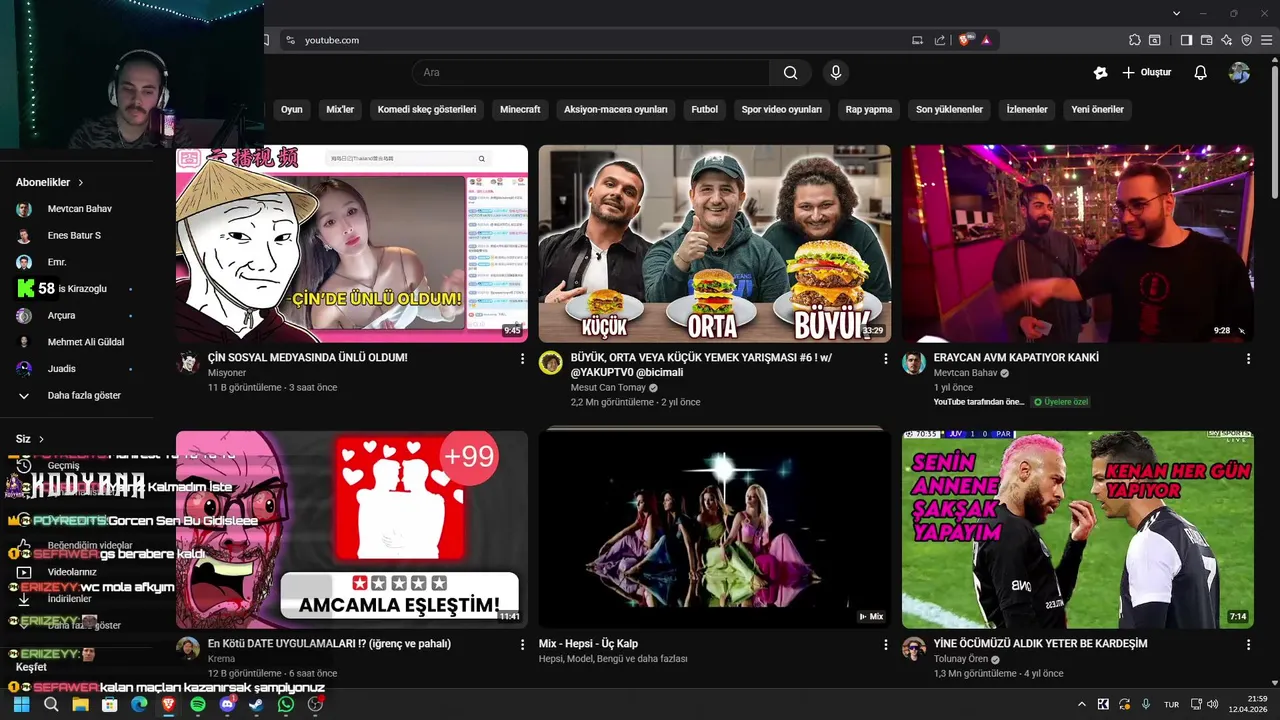Open the KÜÇÜK ORTA BÜYÜK burger thumbnail

715,244
